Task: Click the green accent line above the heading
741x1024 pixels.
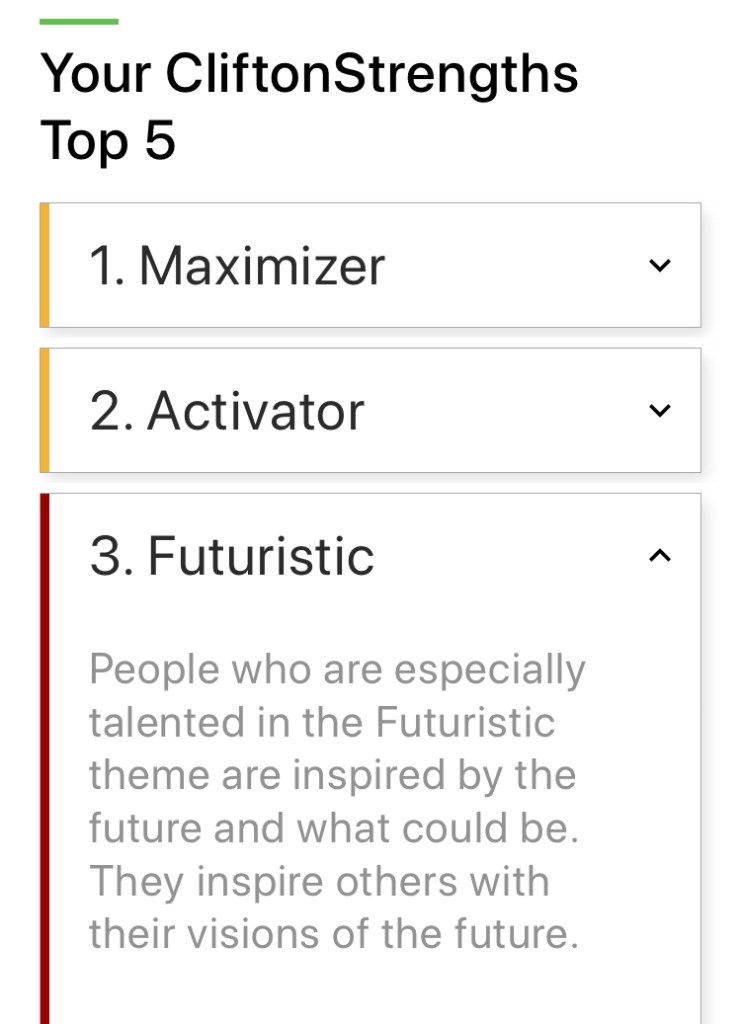Action: tap(79, 21)
